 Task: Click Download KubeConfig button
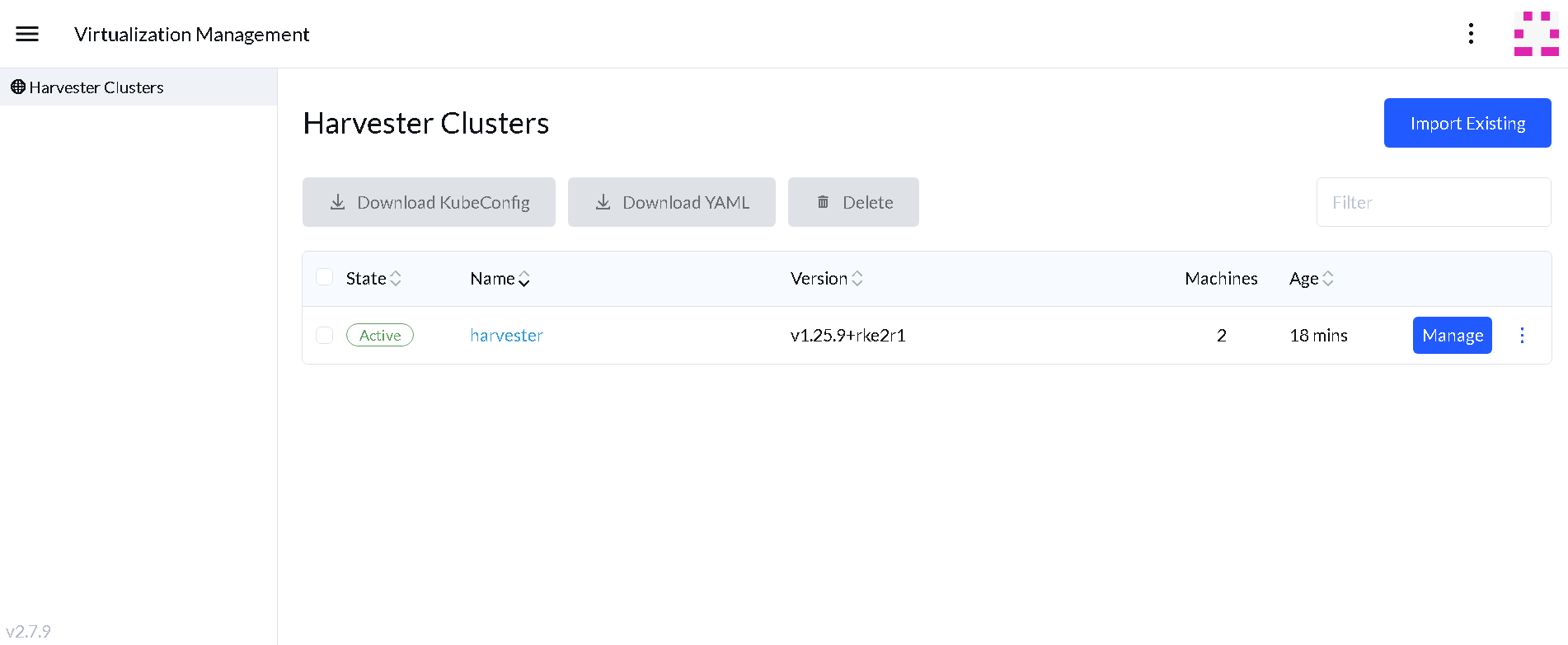429,202
